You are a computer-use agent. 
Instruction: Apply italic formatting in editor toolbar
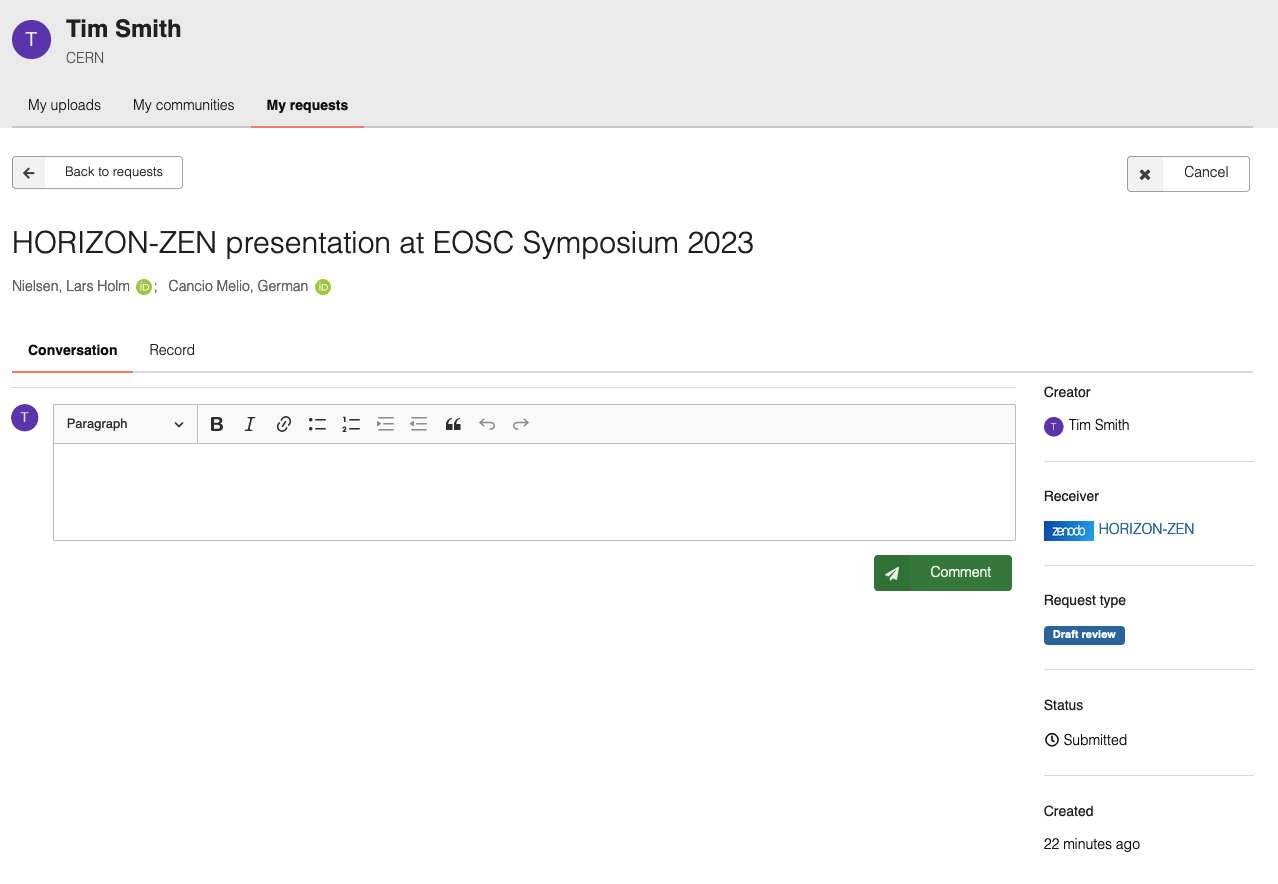[x=250, y=424]
